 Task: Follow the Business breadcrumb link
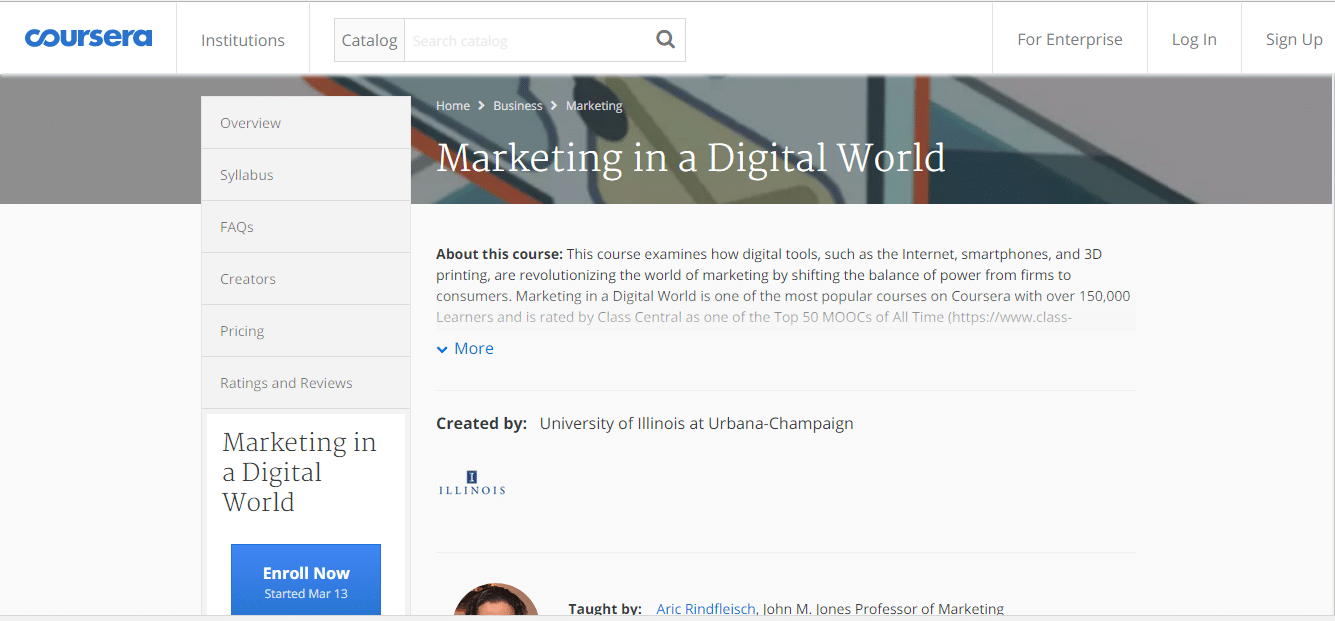click(518, 106)
